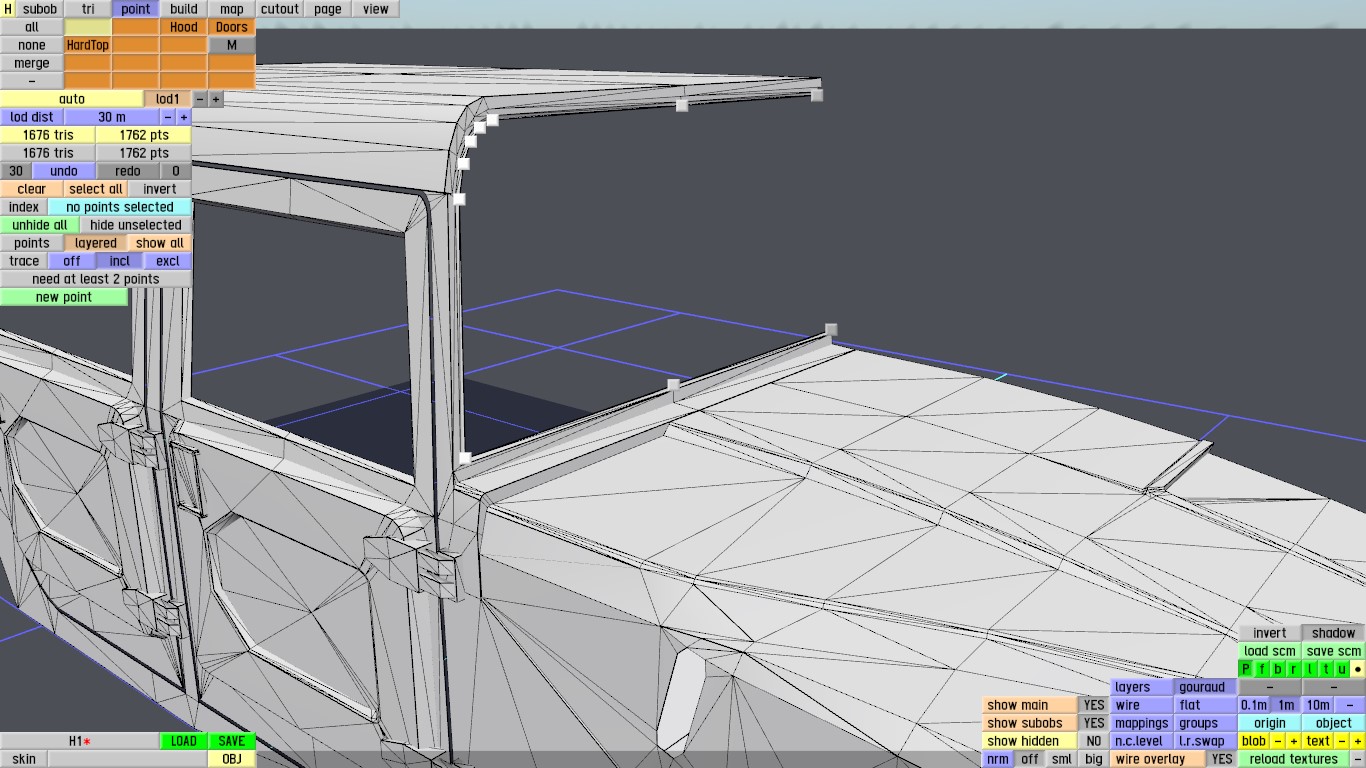Set point size to big
1366x768 pixels.
click(1094, 759)
